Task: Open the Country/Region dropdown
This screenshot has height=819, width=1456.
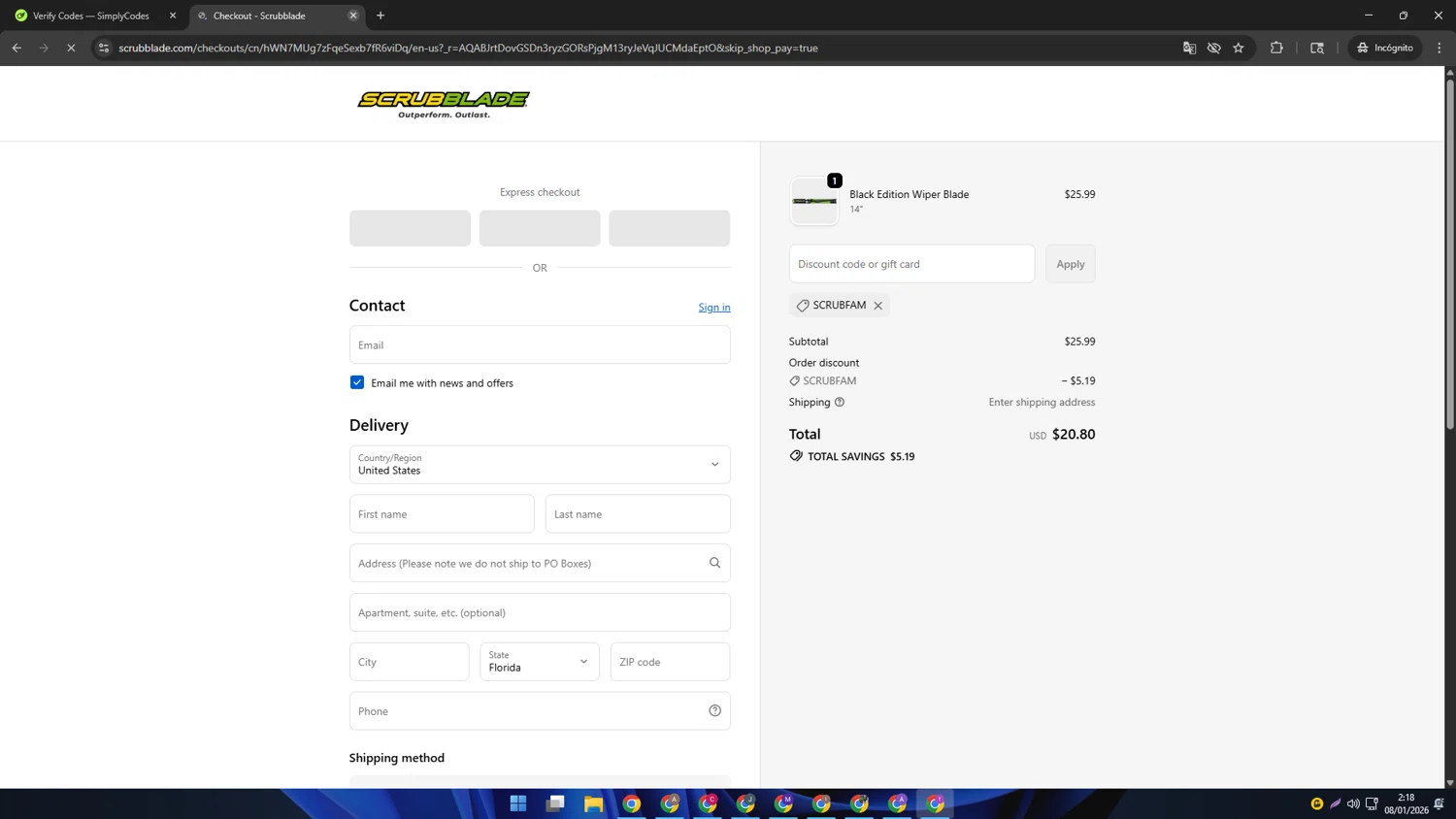Action: tap(540, 465)
